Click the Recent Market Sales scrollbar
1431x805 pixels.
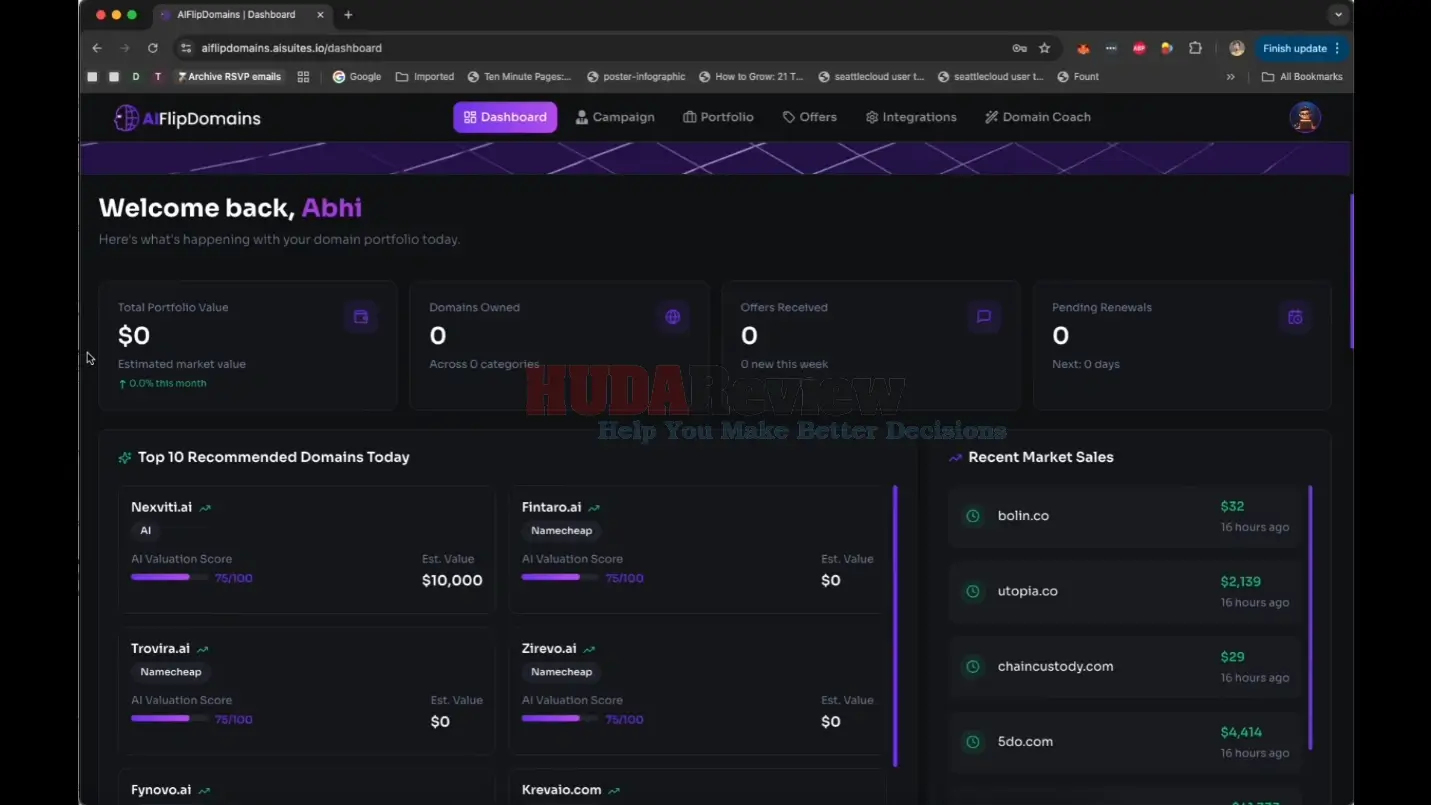coord(1310,618)
